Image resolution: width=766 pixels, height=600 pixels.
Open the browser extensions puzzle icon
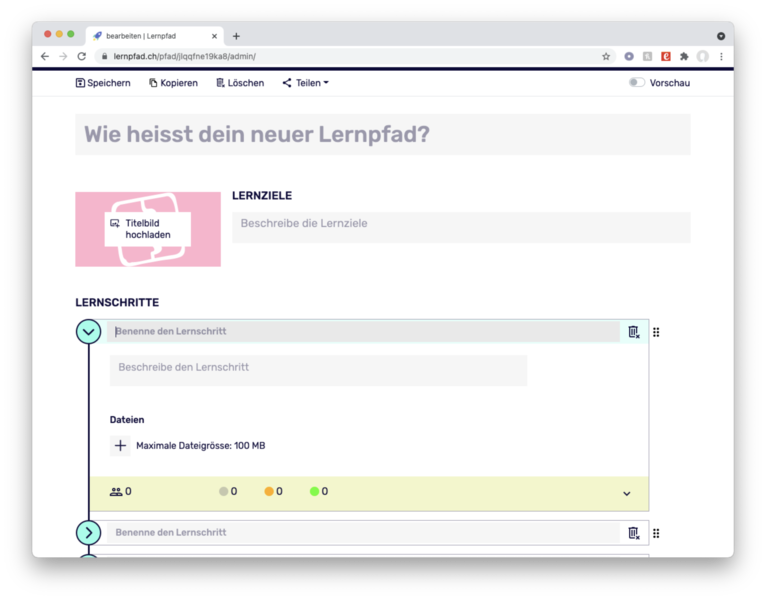pos(684,57)
